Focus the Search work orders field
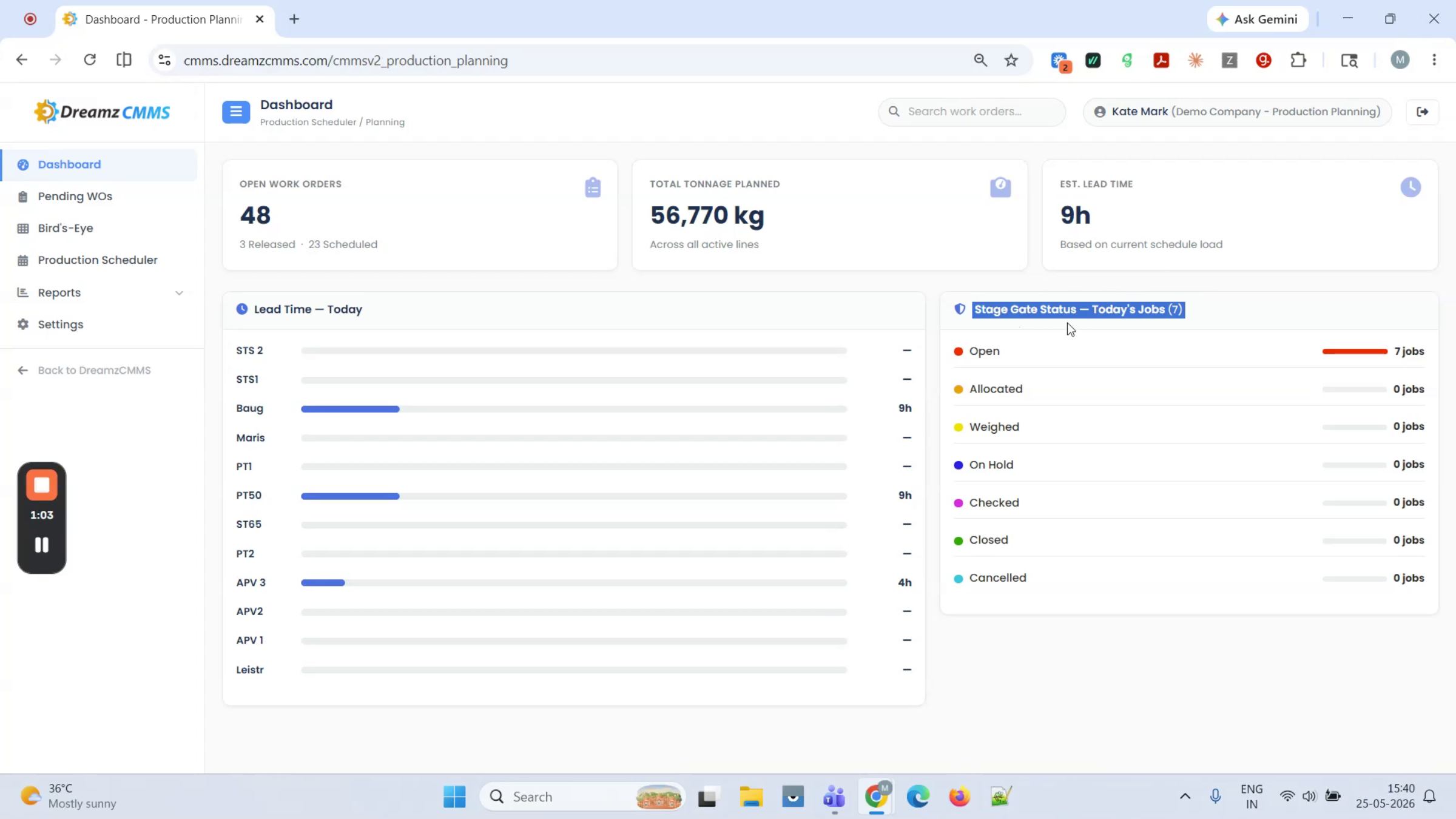The width and height of the screenshot is (1456, 819). tap(972, 112)
